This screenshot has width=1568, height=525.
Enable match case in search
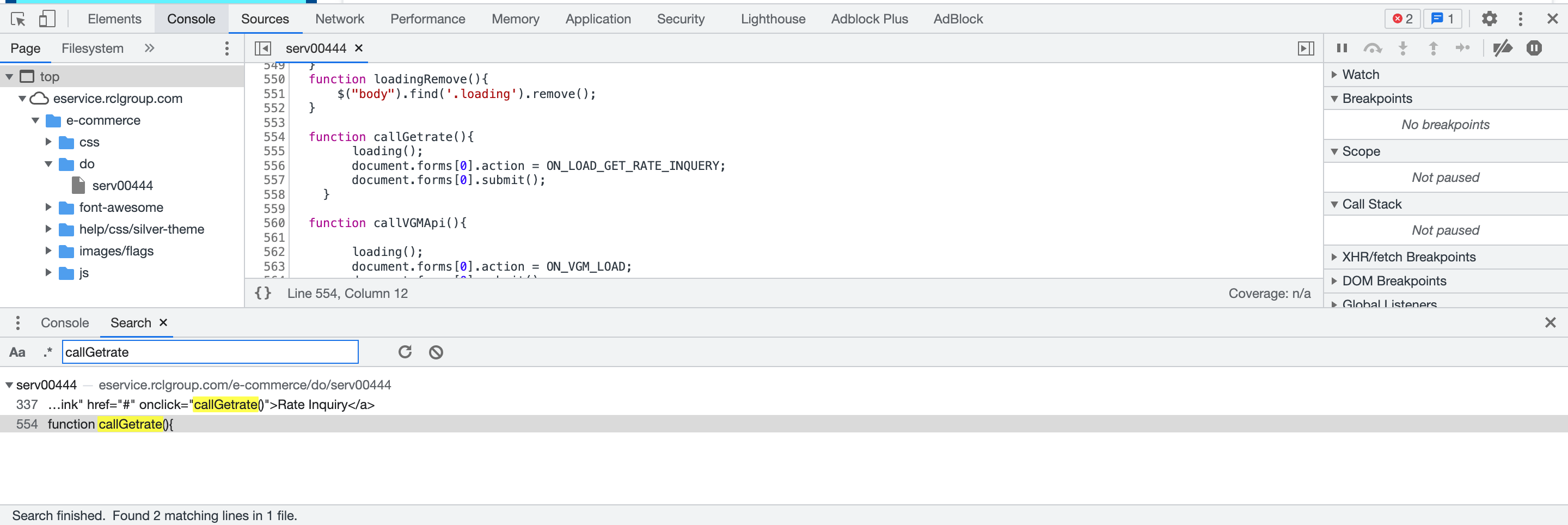pos(16,352)
